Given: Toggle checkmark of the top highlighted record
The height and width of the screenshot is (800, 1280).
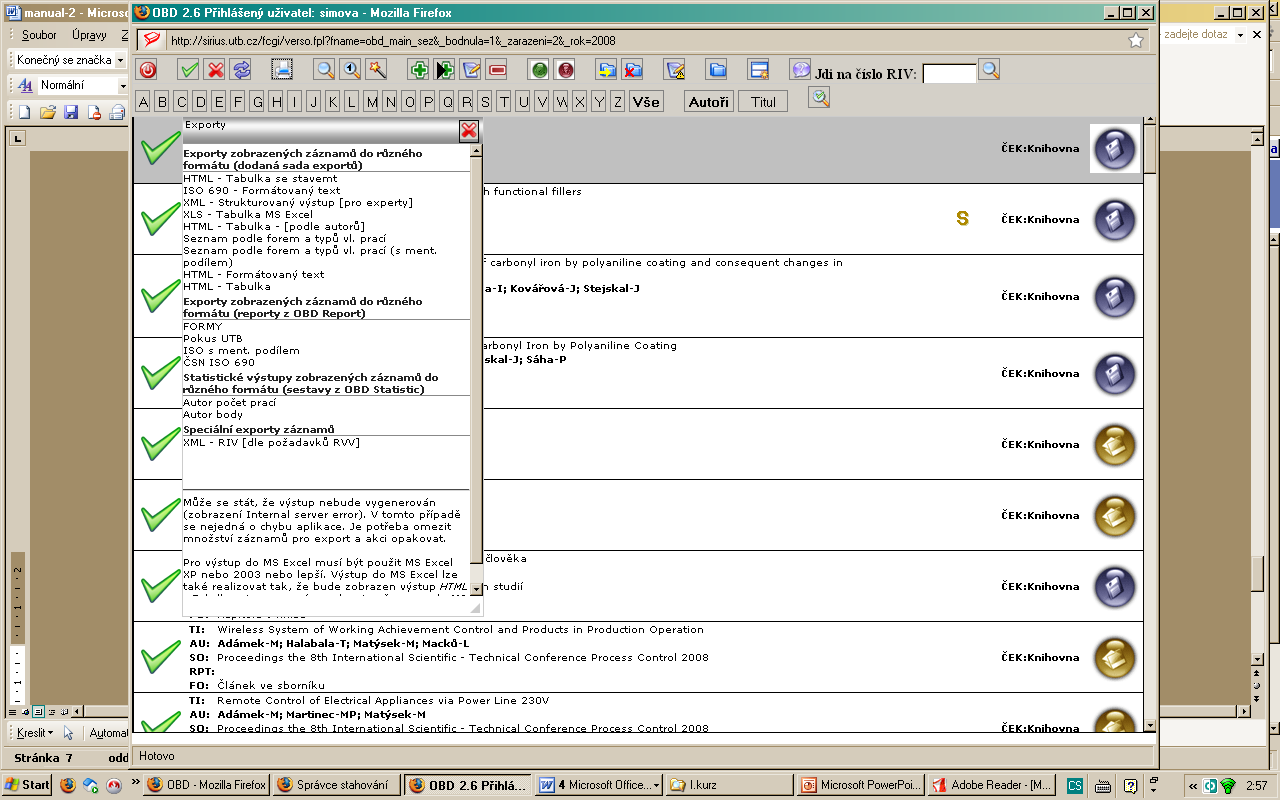Looking at the screenshot, I should point(160,149).
